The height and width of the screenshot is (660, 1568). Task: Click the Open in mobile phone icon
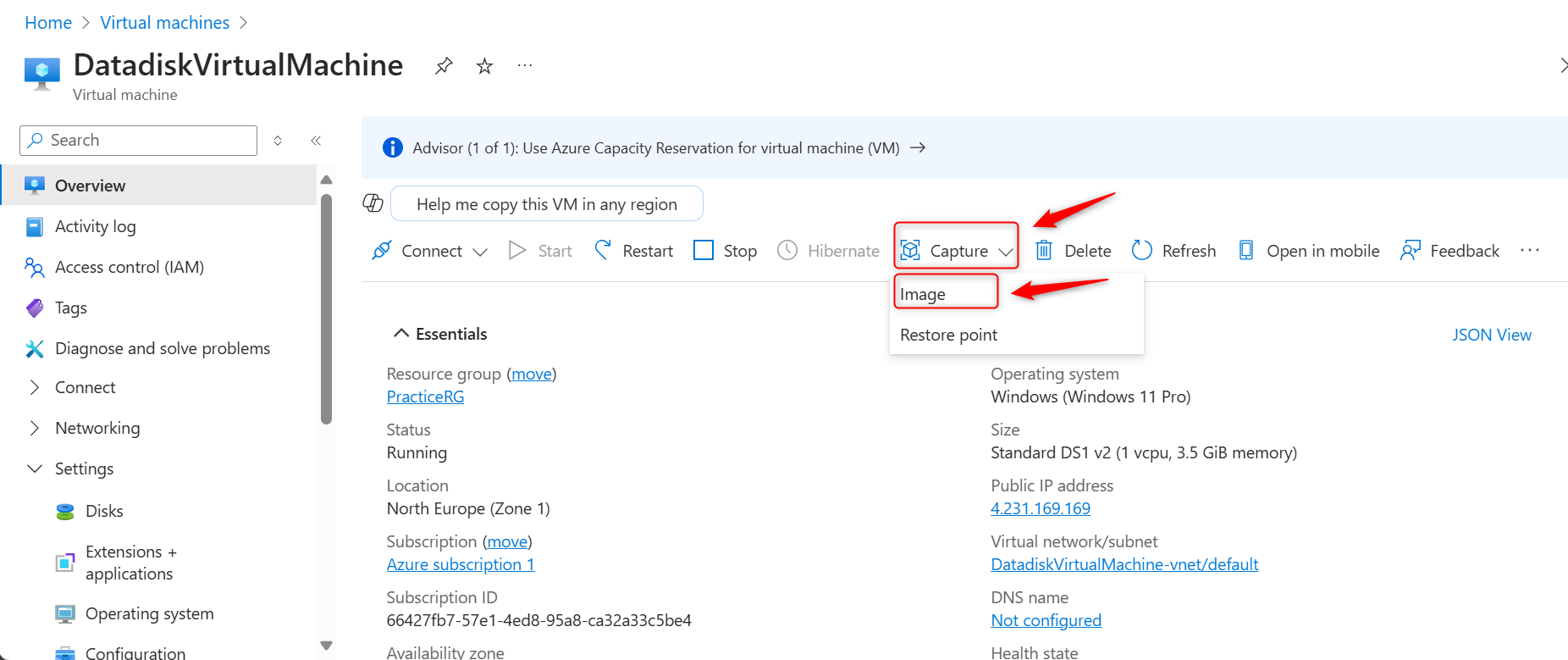pos(1246,250)
